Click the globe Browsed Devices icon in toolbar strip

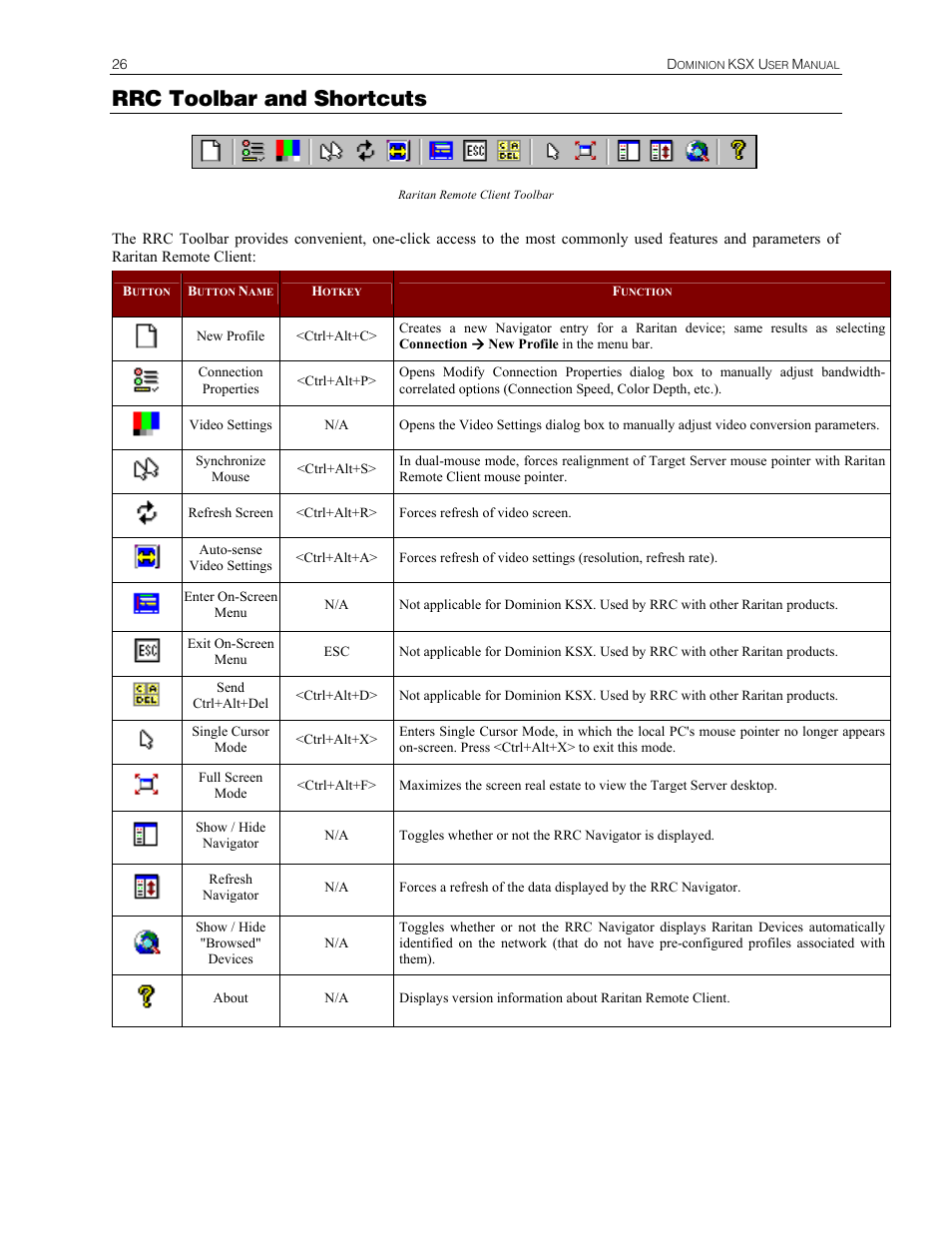tap(697, 151)
